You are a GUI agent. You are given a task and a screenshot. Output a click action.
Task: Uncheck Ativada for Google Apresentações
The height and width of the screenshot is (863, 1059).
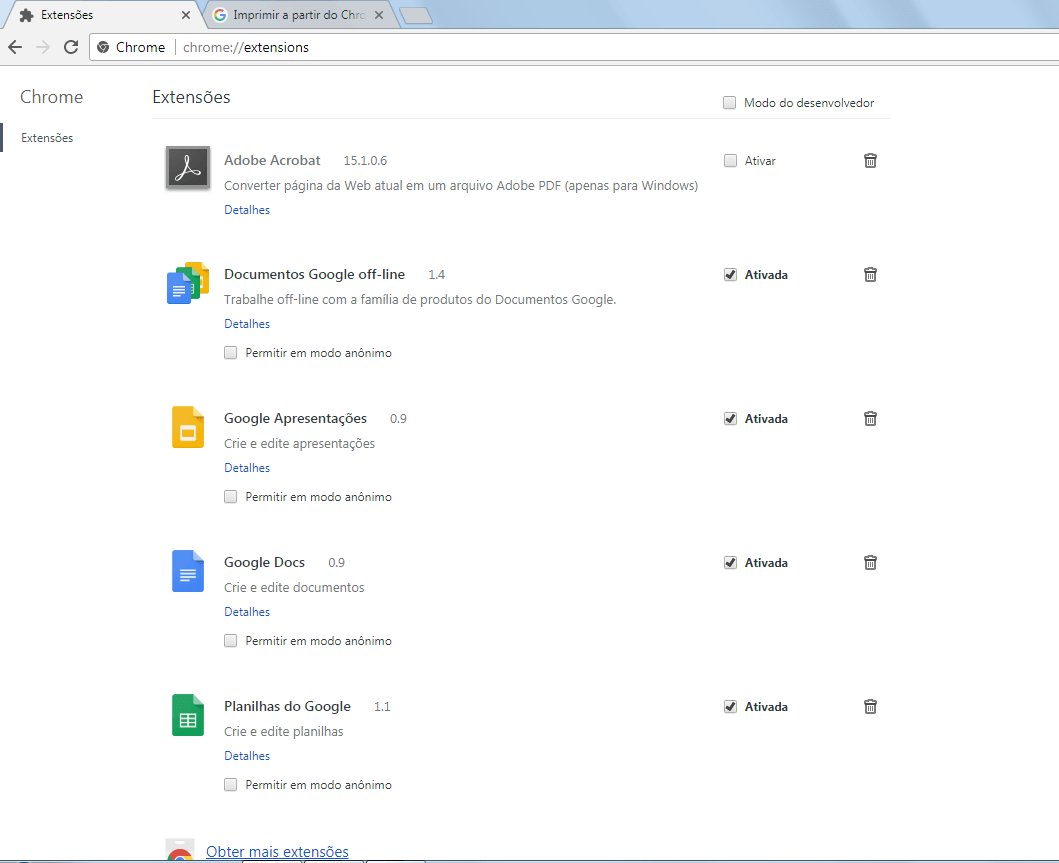point(730,419)
